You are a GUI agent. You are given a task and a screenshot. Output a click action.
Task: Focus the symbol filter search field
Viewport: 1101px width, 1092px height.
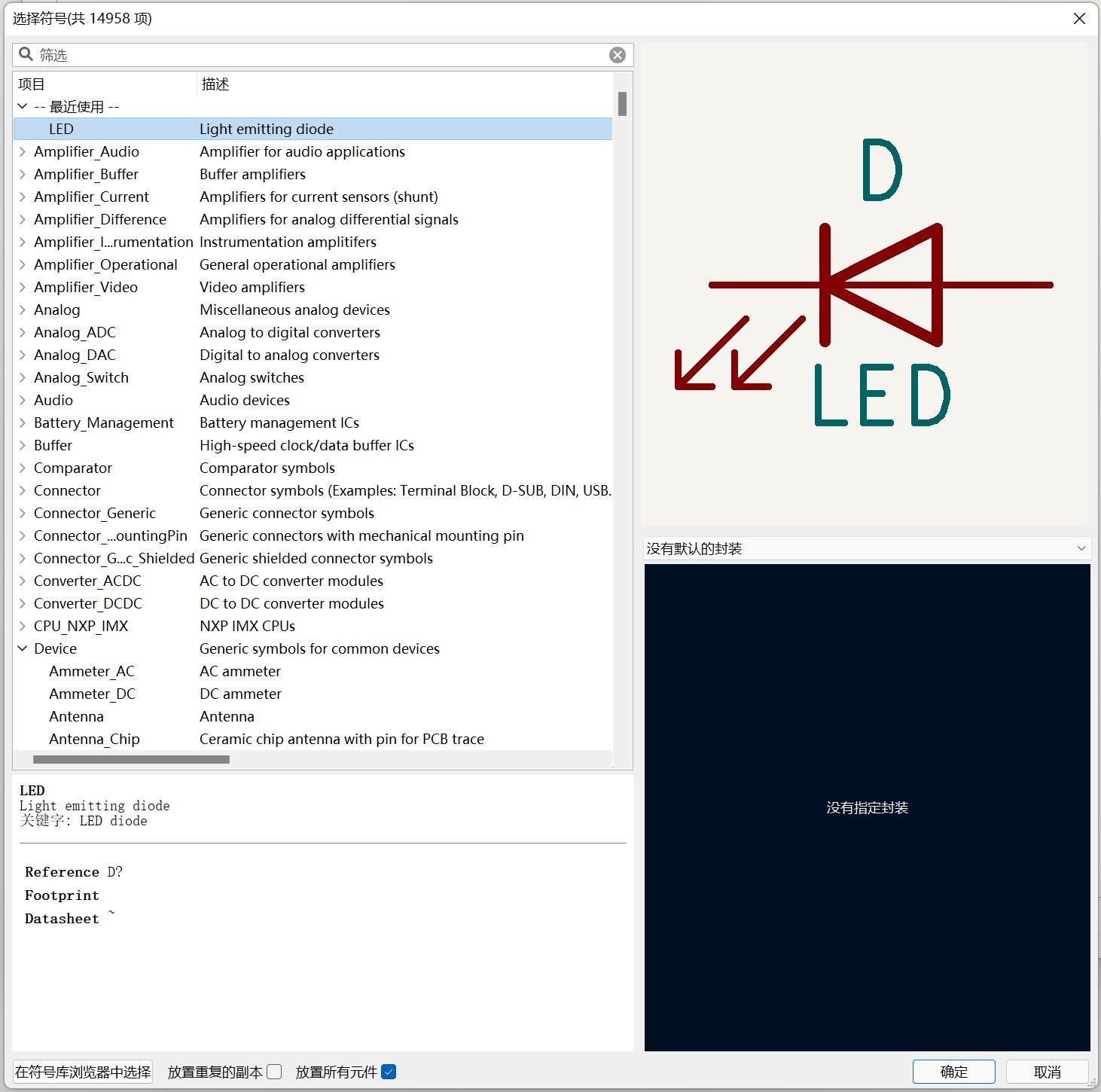pos(322,55)
